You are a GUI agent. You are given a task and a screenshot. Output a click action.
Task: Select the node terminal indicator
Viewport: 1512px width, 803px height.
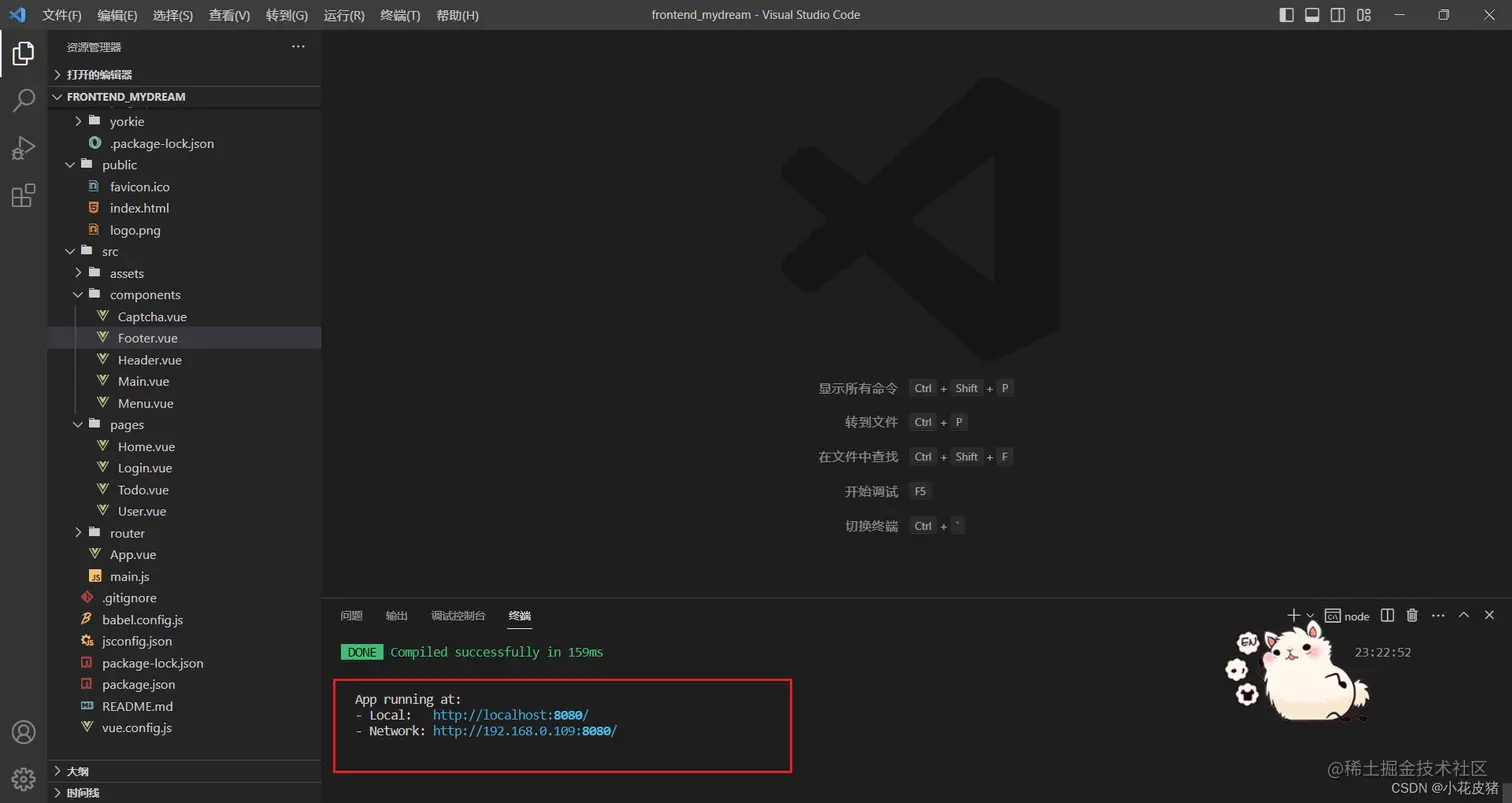1347,616
